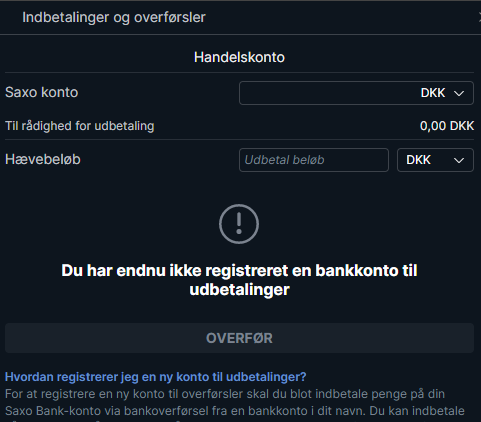
Task: Focus the Udbetal beløb amount field
Action: coord(314,160)
